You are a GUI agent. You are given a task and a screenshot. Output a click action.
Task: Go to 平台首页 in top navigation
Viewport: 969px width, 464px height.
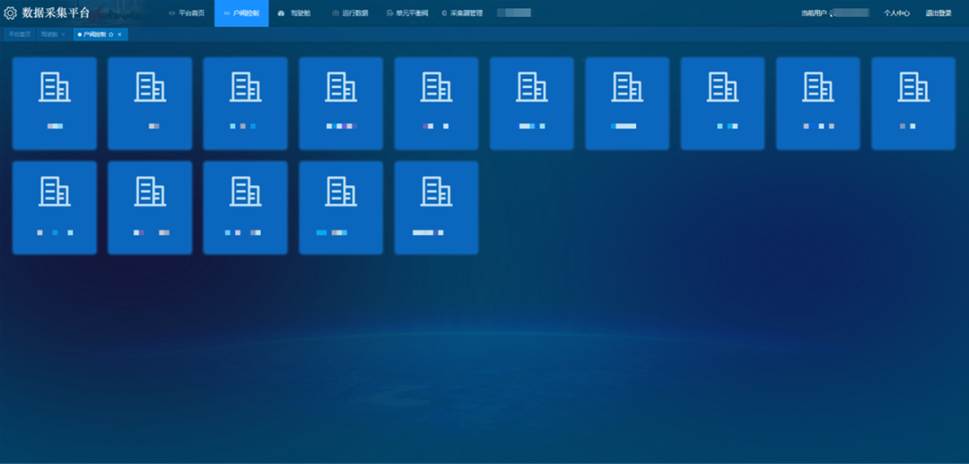coord(187,13)
